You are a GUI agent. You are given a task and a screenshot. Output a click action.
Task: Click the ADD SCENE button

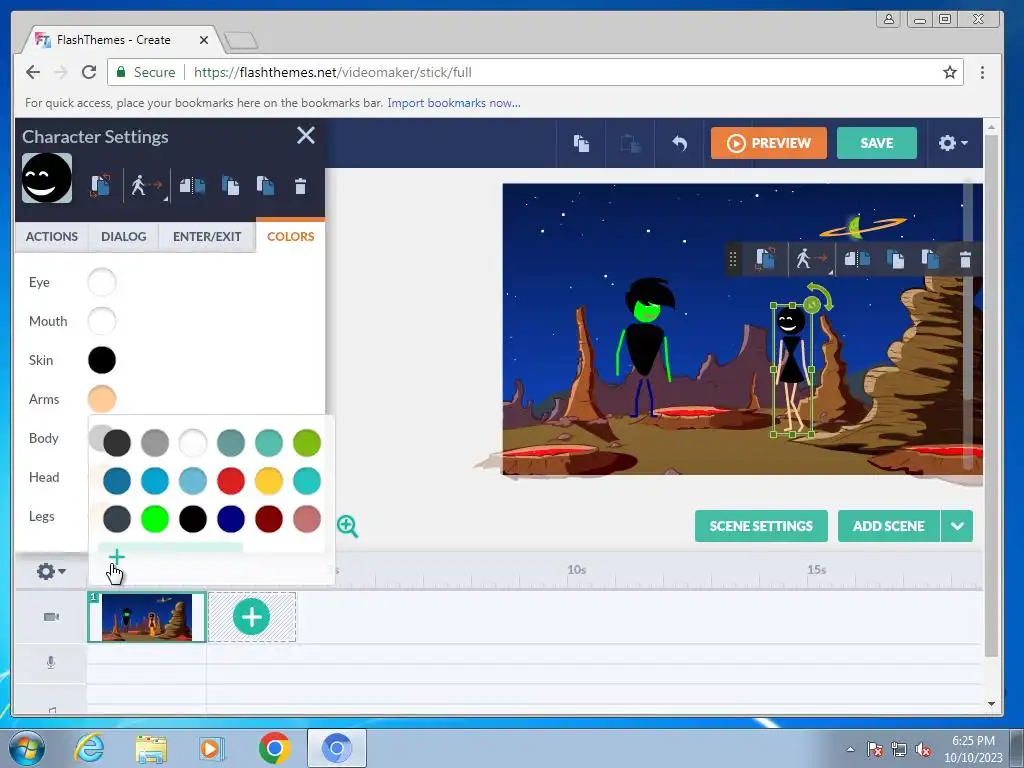pyautogui.click(x=888, y=526)
